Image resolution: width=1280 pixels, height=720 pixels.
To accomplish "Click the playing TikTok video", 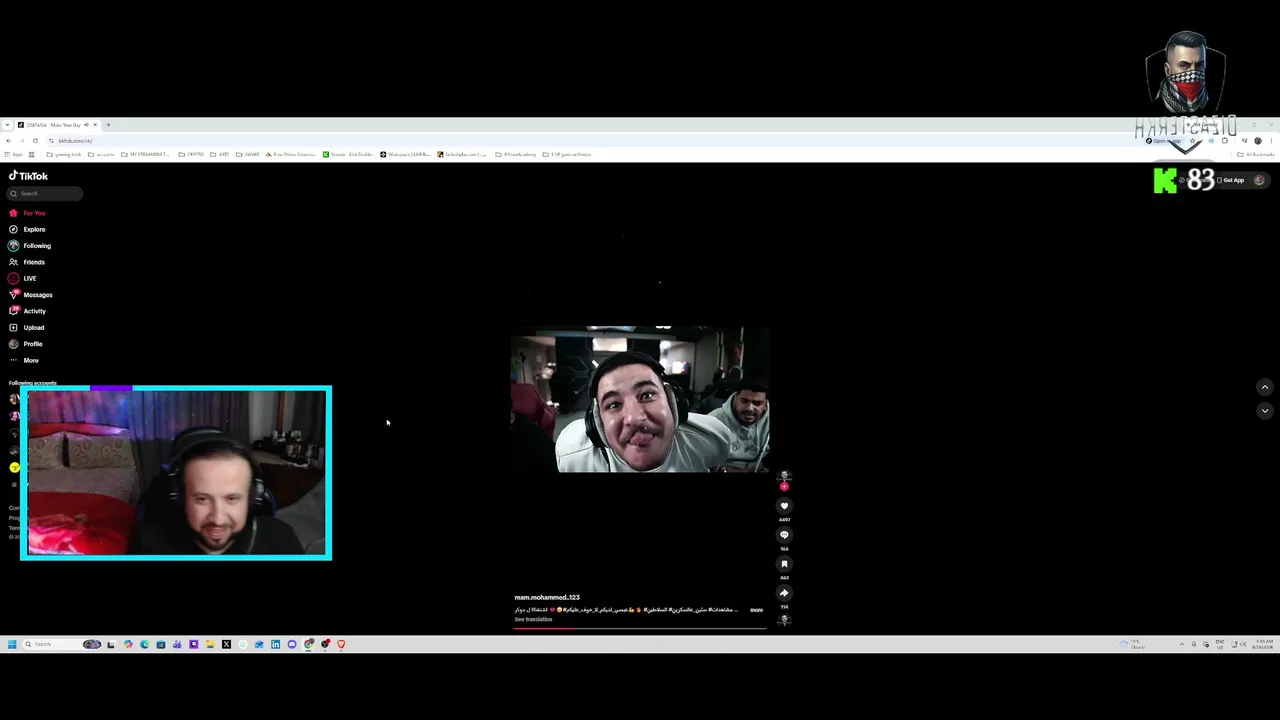I will point(640,399).
